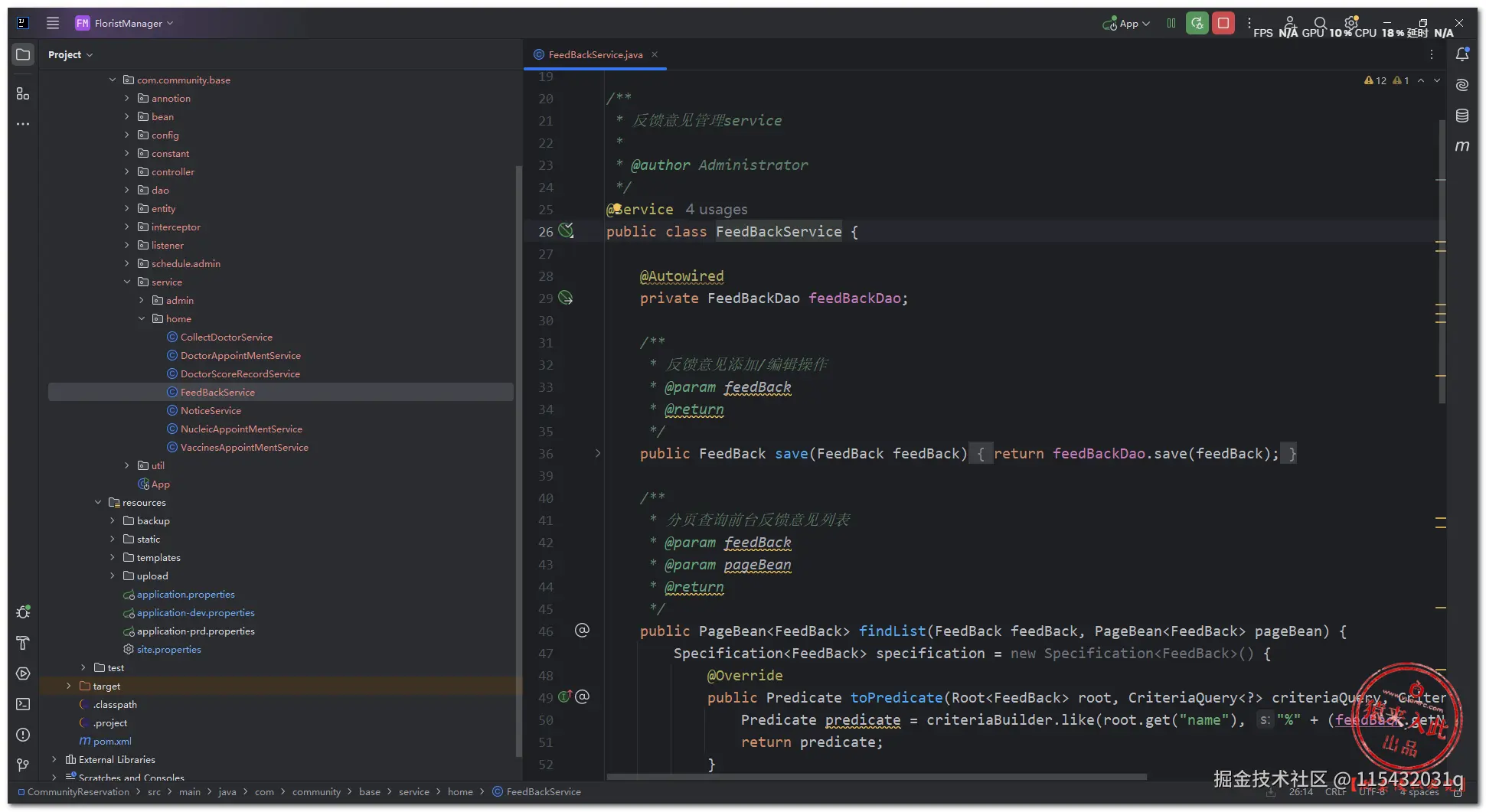Open the hamburger main menu
The height and width of the screenshot is (812, 1486).
tap(53, 24)
